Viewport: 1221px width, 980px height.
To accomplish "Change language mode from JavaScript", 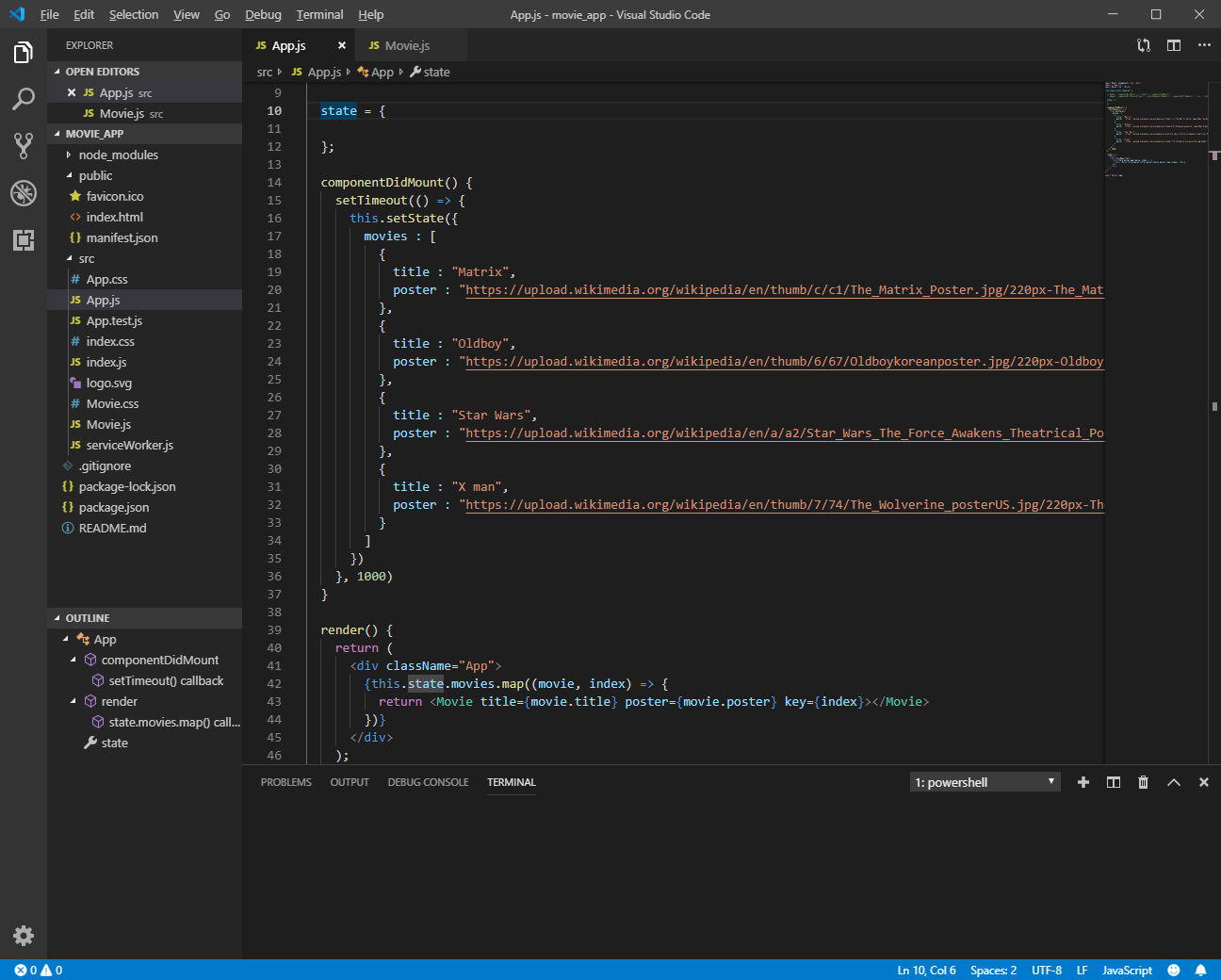I will click(1127, 970).
